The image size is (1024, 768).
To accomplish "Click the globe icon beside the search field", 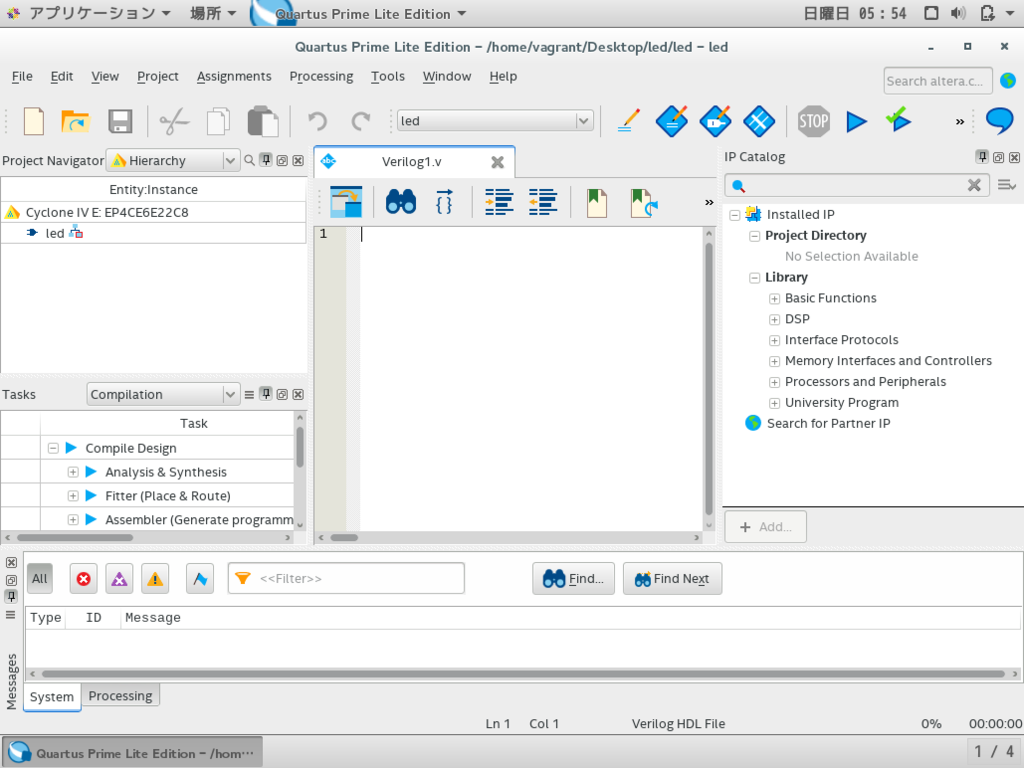I will point(1008,80).
